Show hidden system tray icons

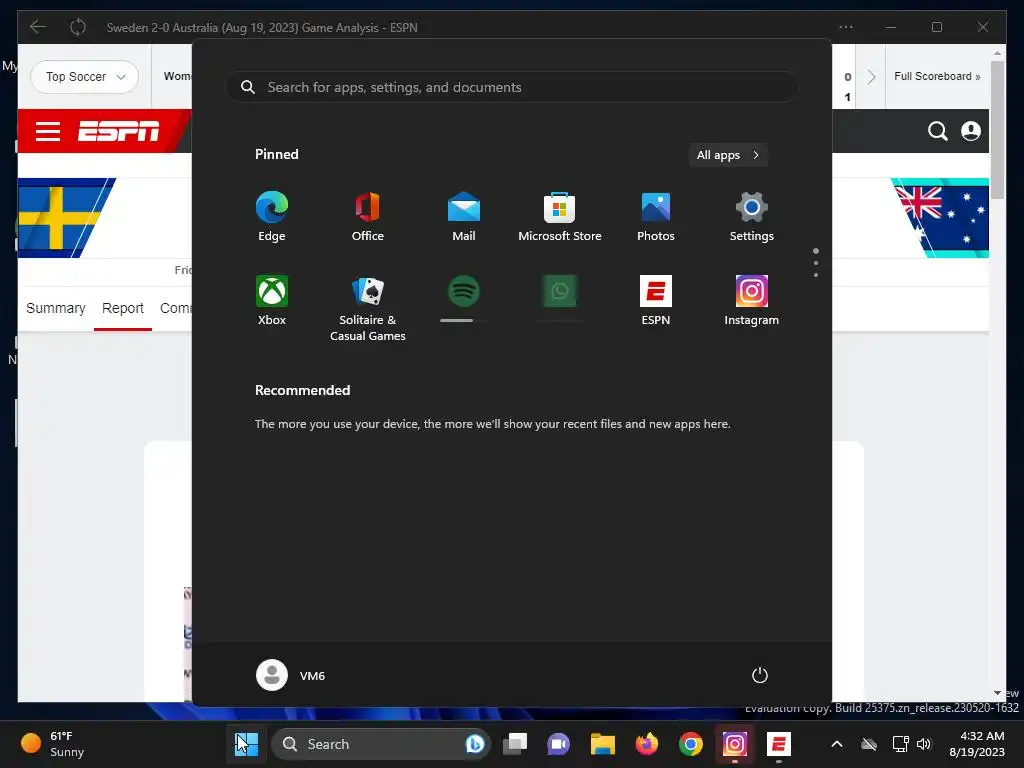(837, 744)
